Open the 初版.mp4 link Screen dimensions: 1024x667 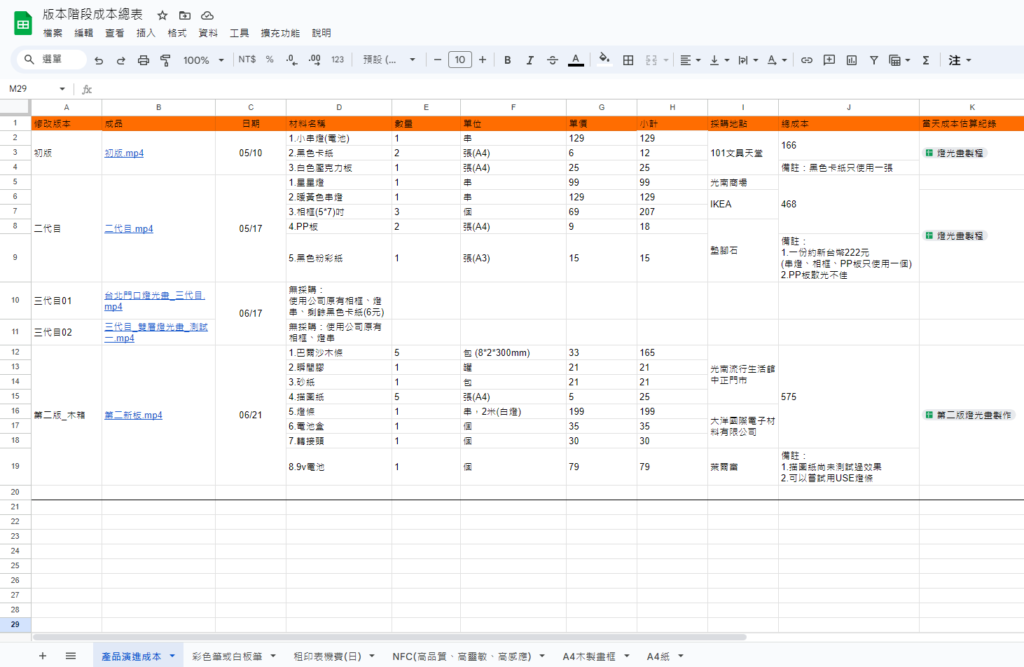126,153
